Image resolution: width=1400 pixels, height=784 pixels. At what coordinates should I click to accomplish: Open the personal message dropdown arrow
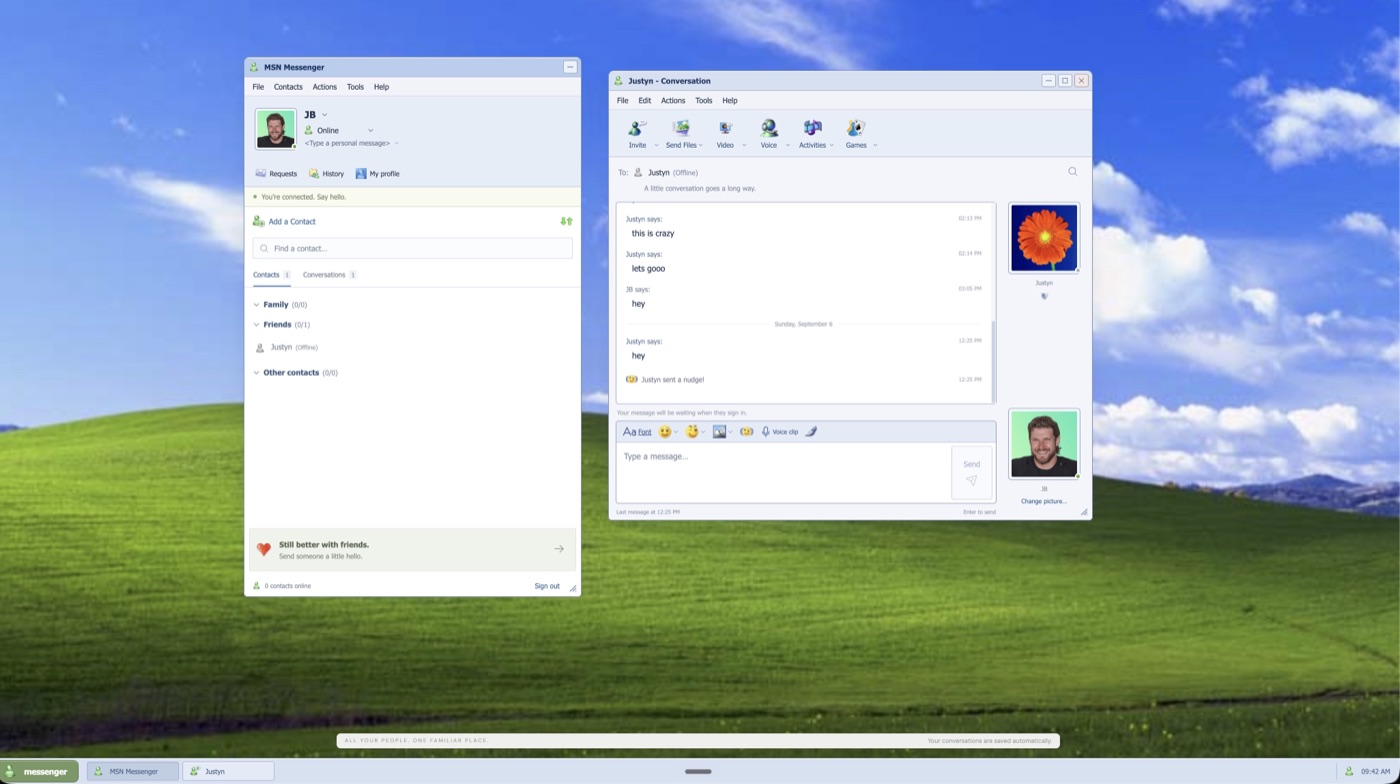[x=396, y=143]
